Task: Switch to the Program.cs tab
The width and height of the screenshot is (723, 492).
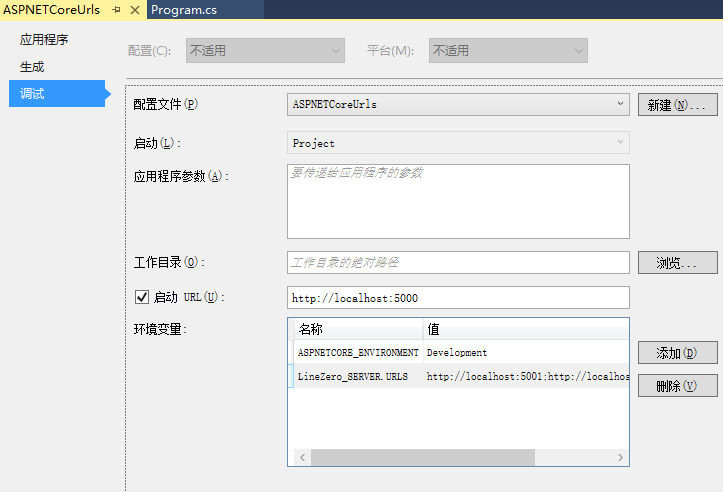Action: pos(184,10)
